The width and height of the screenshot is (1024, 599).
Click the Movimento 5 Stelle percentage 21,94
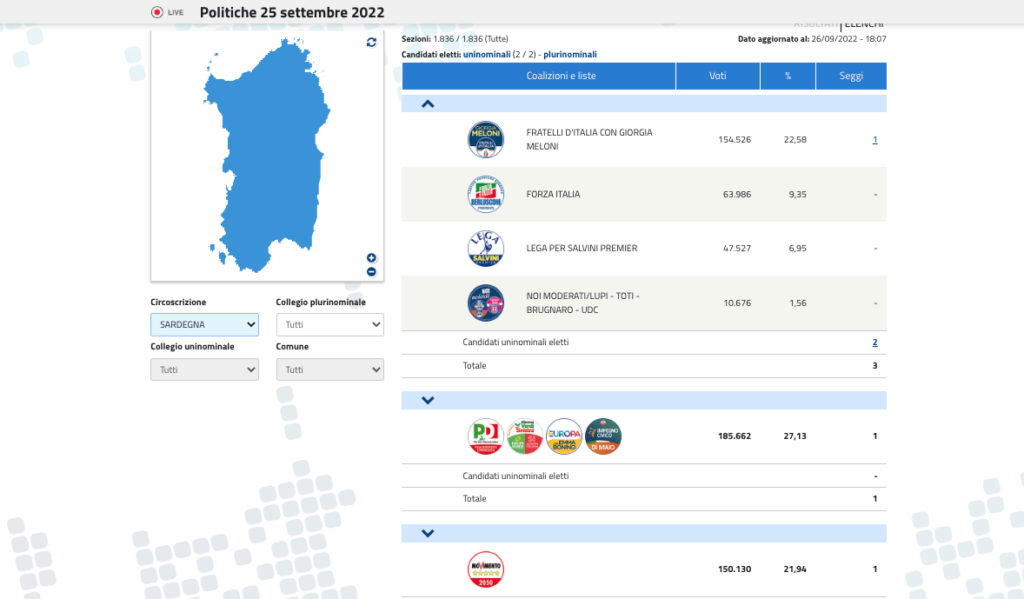(x=795, y=569)
